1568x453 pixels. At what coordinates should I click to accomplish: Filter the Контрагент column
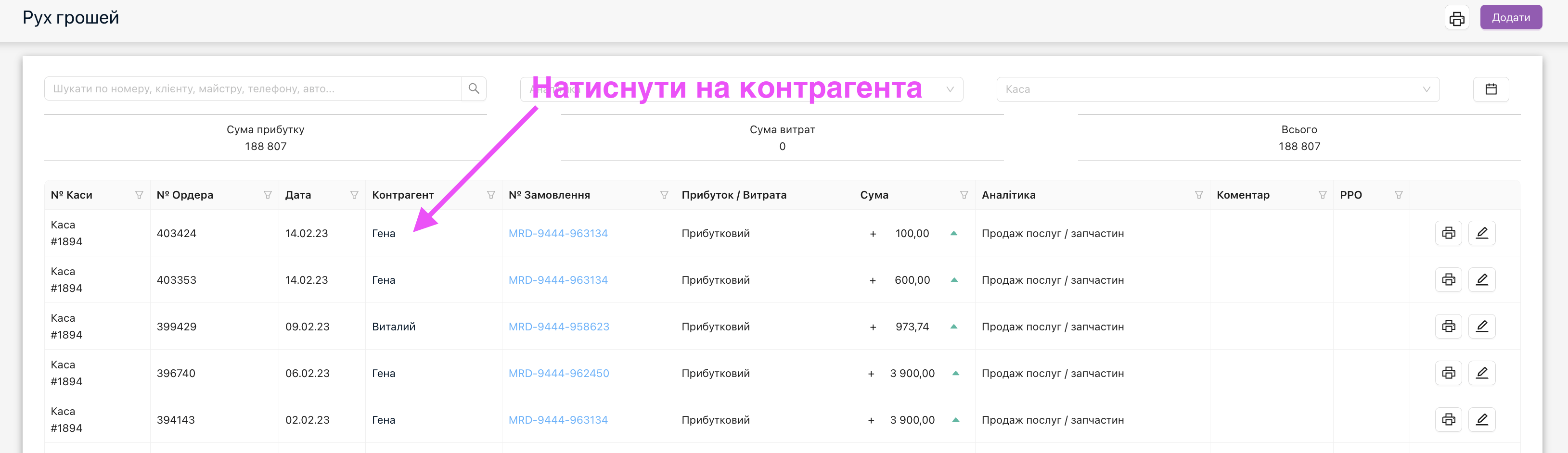coord(490,195)
